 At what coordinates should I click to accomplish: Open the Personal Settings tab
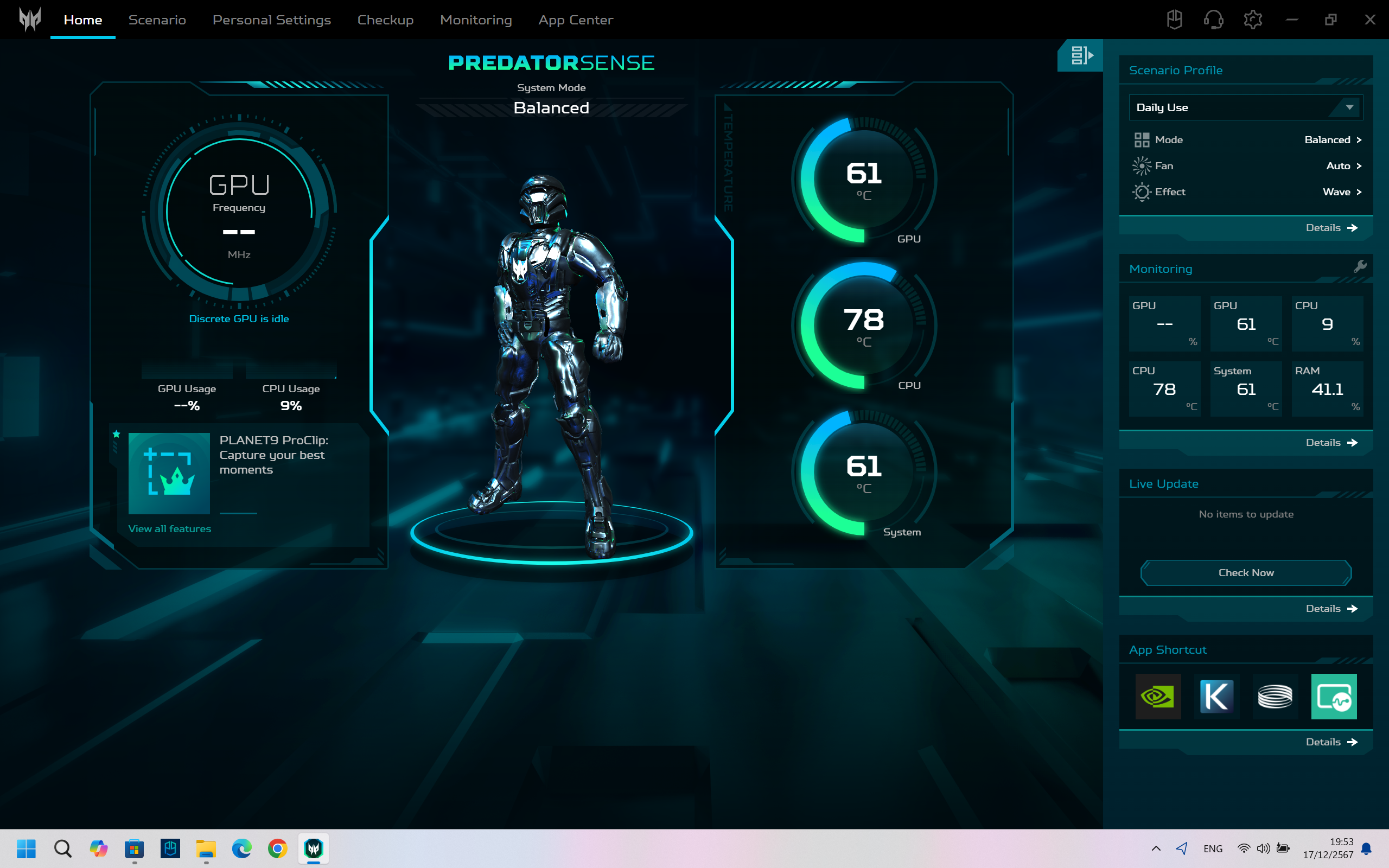pos(271,20)
